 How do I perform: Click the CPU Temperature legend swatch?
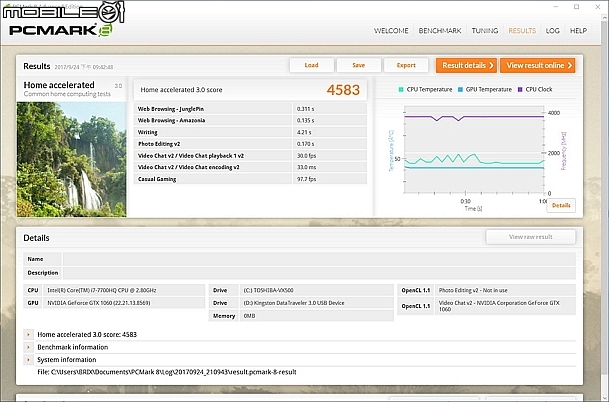(401, 89)
